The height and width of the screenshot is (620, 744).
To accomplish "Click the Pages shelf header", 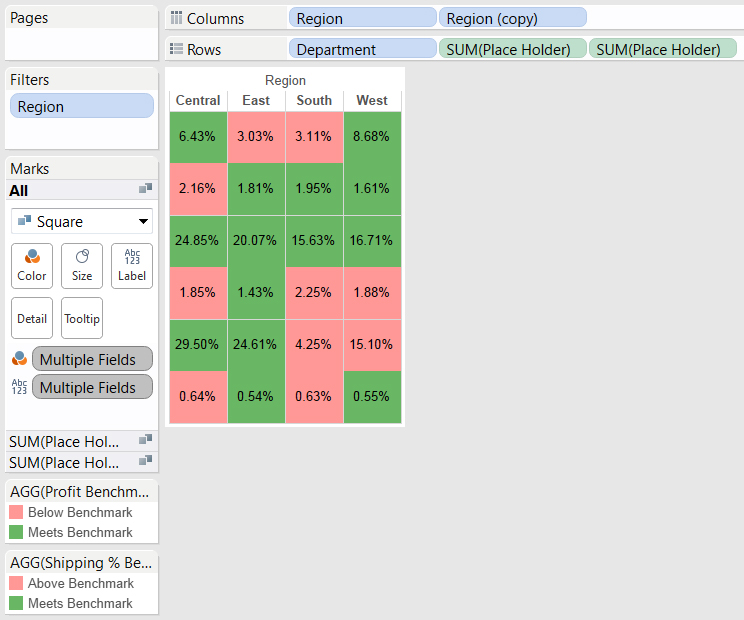I will coord(82,18).
